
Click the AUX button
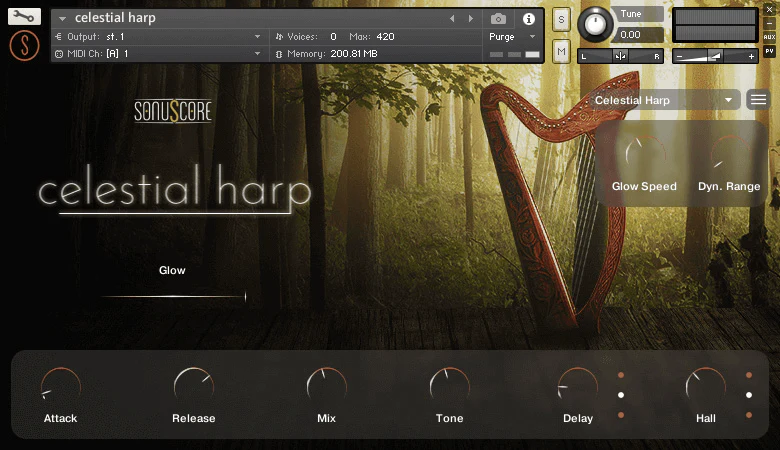coord(769,37)
